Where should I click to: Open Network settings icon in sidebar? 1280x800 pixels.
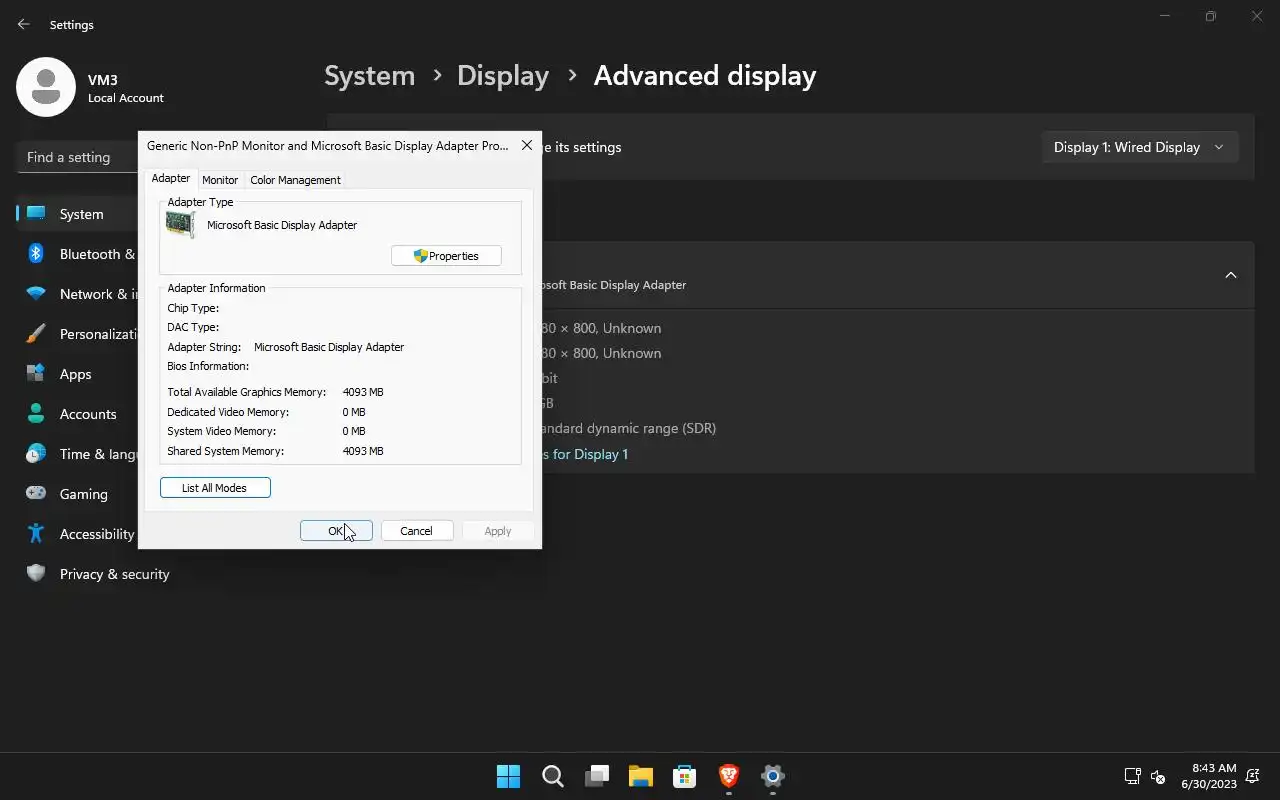click(x=36, y=294)
